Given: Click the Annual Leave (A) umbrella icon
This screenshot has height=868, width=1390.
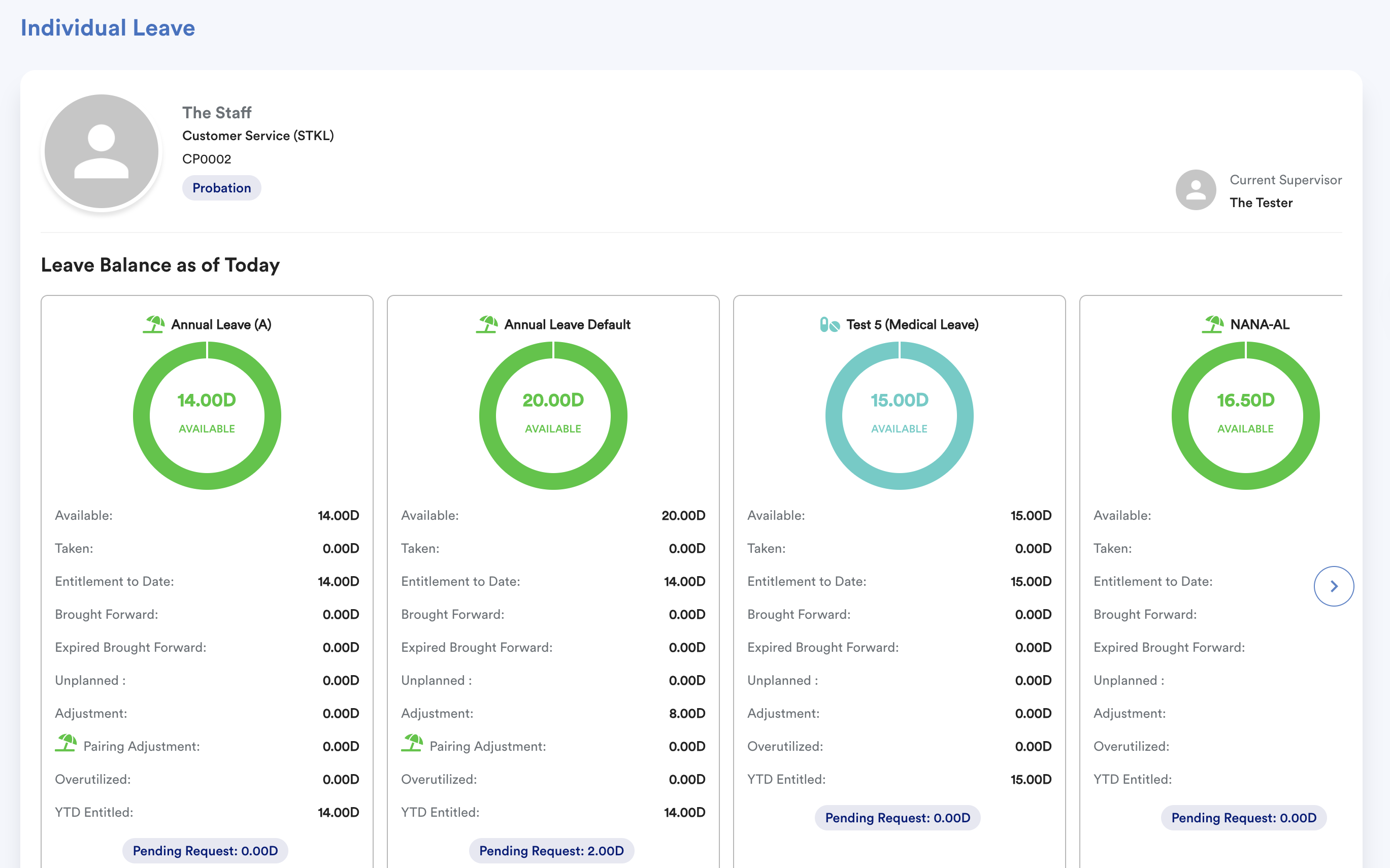Looking at the screenshot, I should (x=153, y=324).
